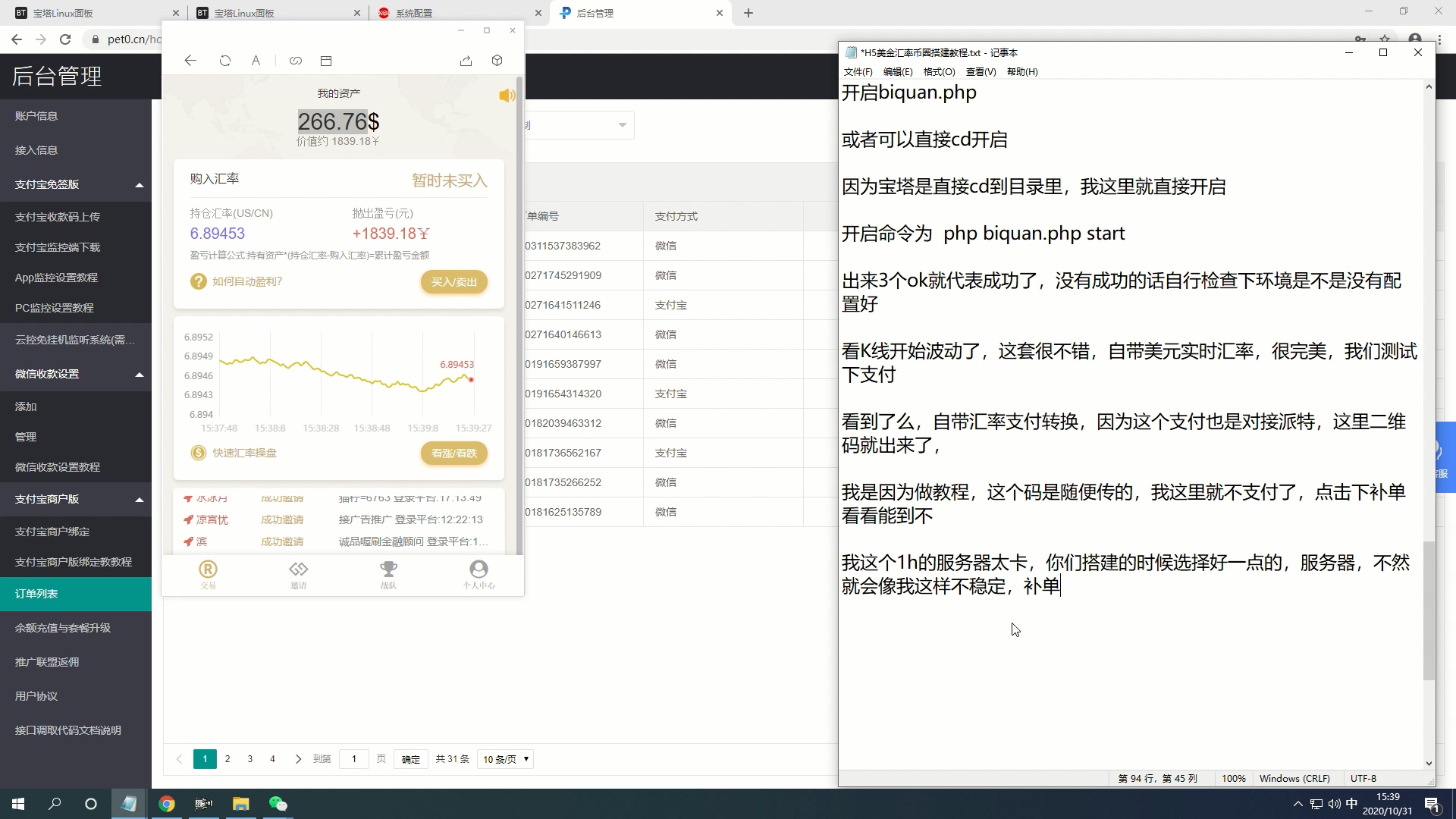
Task: Click the 看涨/看跌 button
Action: pos(454,453)
